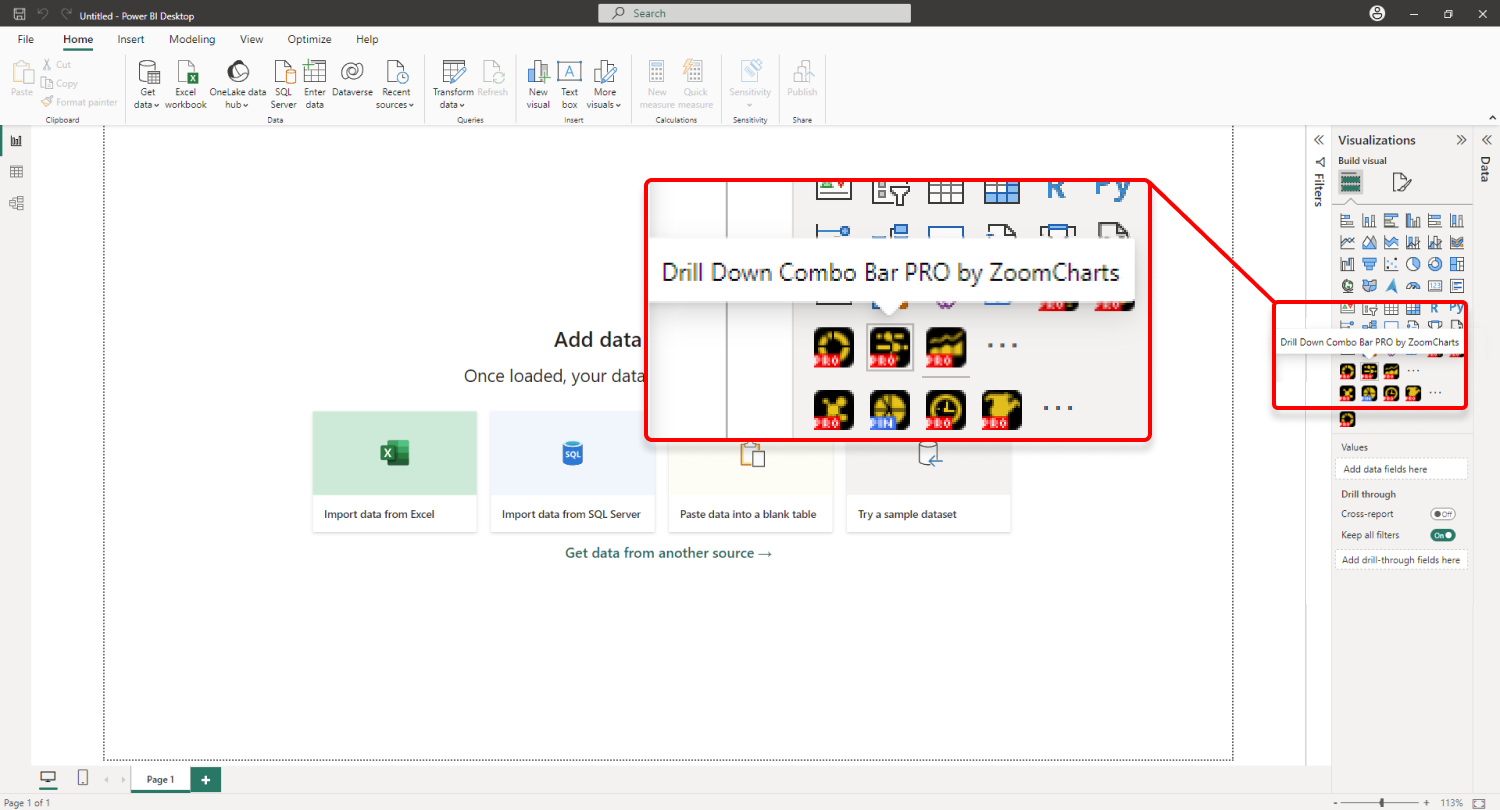Select the donut chart visual
The image size is (1500, 810).
[1435, 264]
